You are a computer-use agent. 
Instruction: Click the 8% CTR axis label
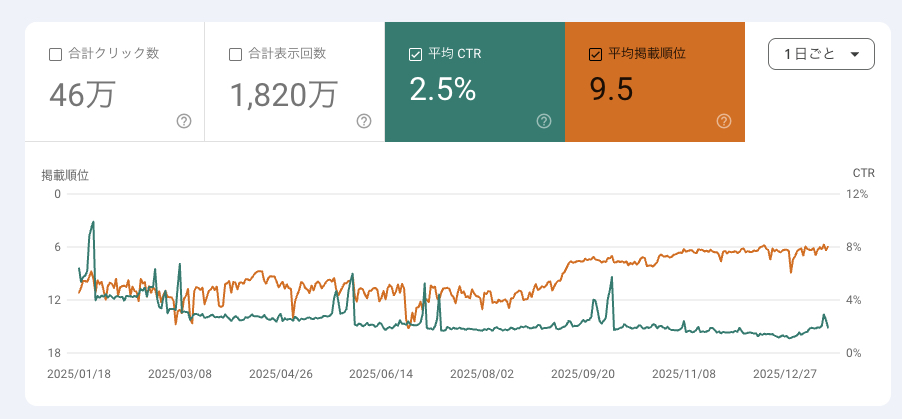coord(854,247)
